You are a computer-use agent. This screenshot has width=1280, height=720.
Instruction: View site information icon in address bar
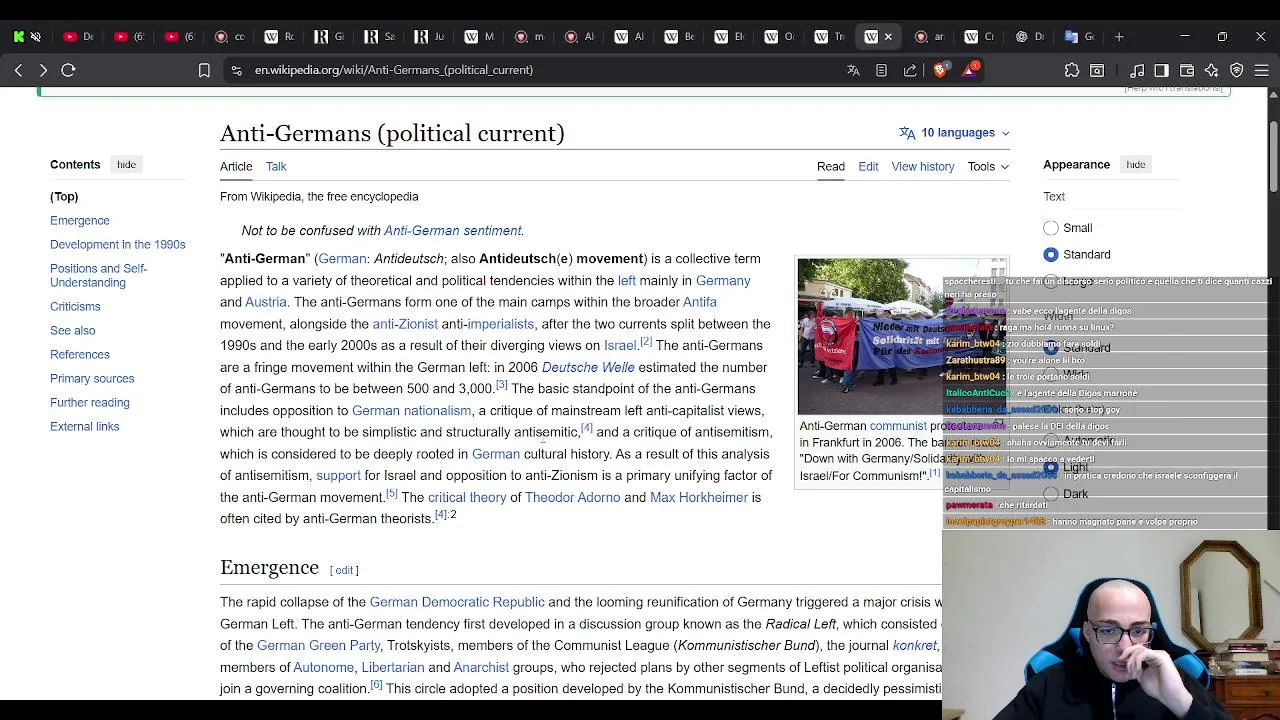click(x=236, y=70)
